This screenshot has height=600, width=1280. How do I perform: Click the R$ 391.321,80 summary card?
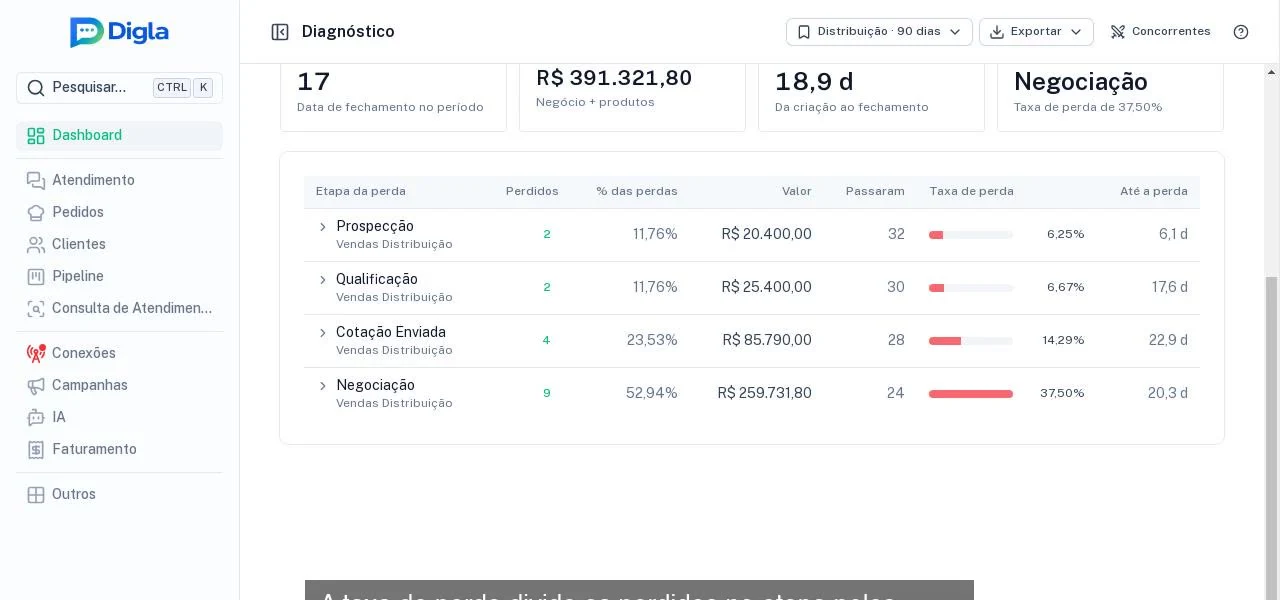coord(632,97)
